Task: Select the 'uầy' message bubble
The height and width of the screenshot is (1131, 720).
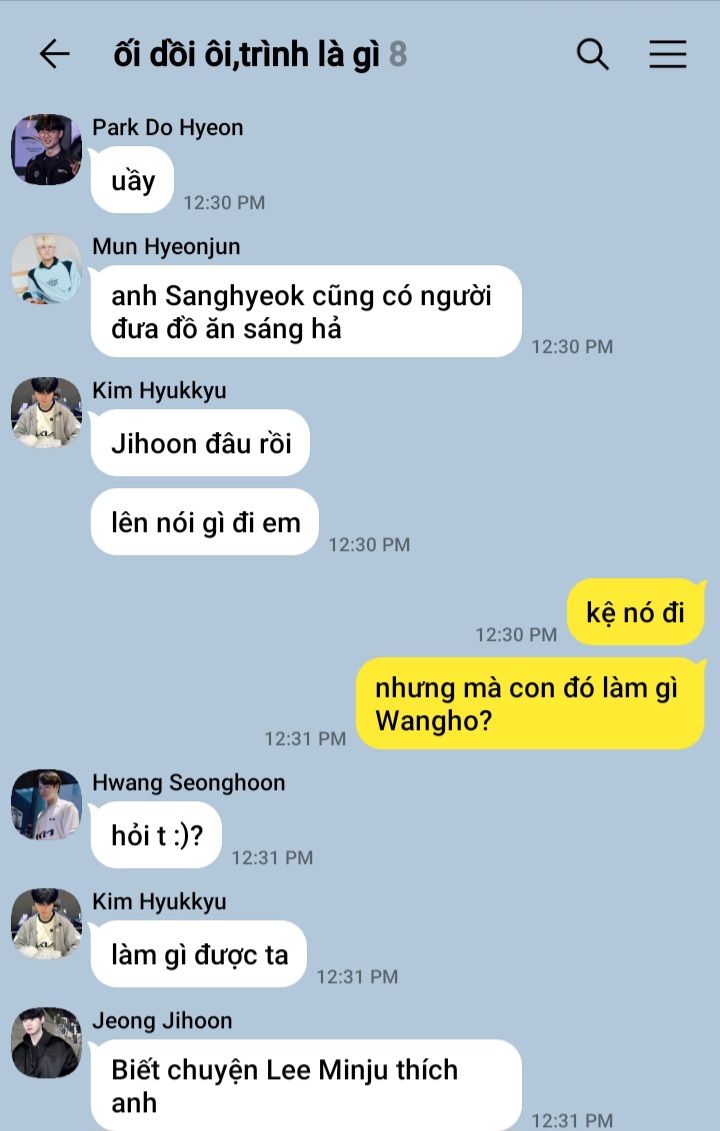Action: click(133, 180)
